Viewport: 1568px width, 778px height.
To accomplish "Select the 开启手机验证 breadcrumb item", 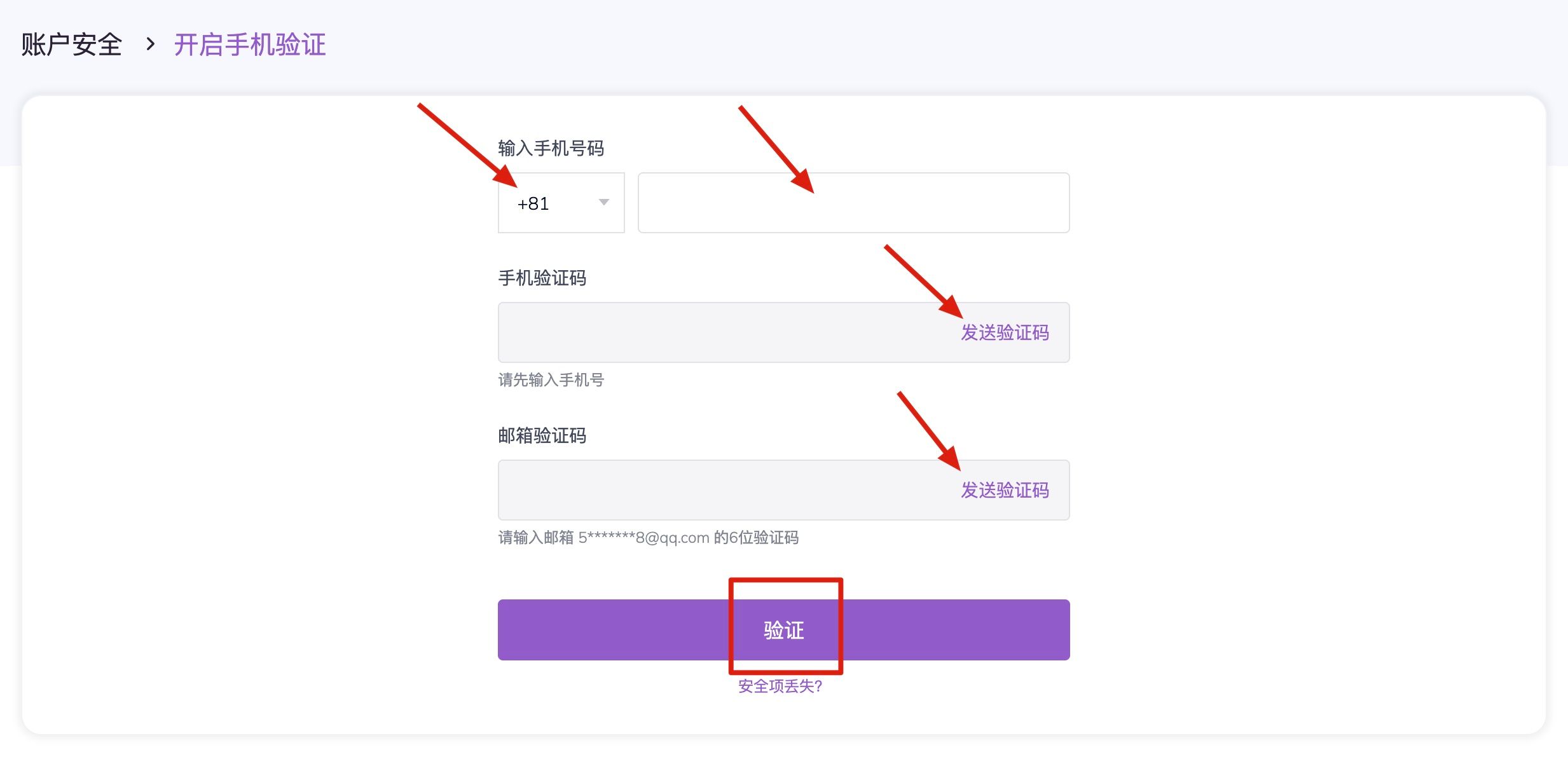I will point(249,44).
